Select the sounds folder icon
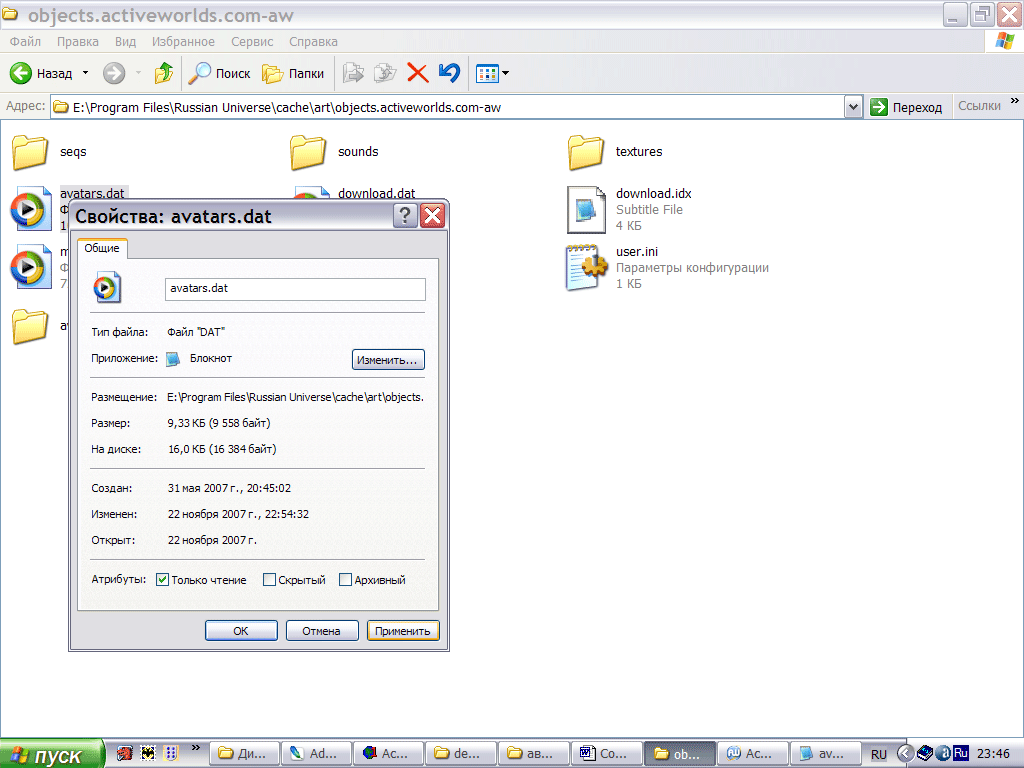Screen dimensions: 1024x768 pyautogui.click(x=308, y=152)
